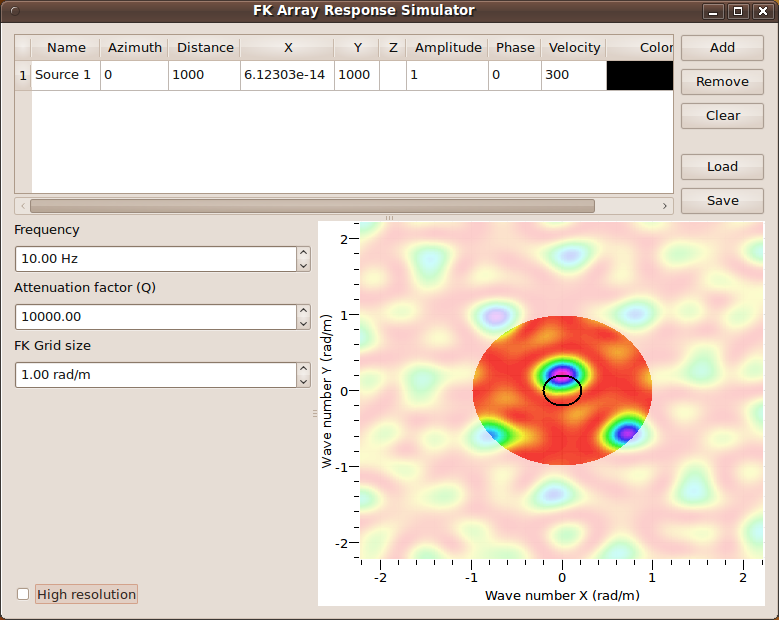Click the Azimuth column header
779x620 pixels.
point(134,48)
